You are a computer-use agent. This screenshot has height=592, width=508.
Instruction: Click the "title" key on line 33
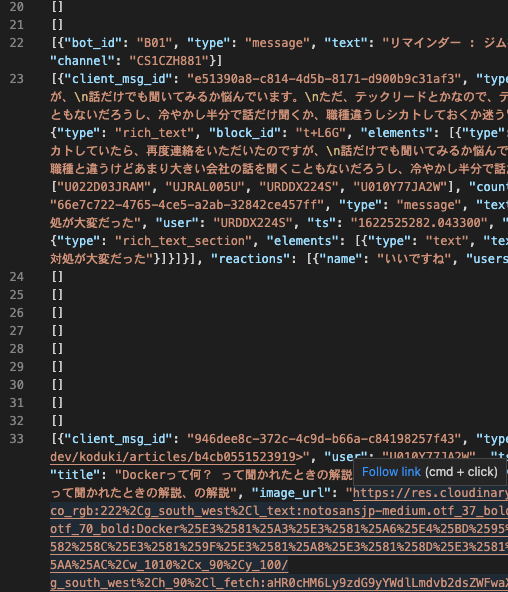tap(75, 475)
